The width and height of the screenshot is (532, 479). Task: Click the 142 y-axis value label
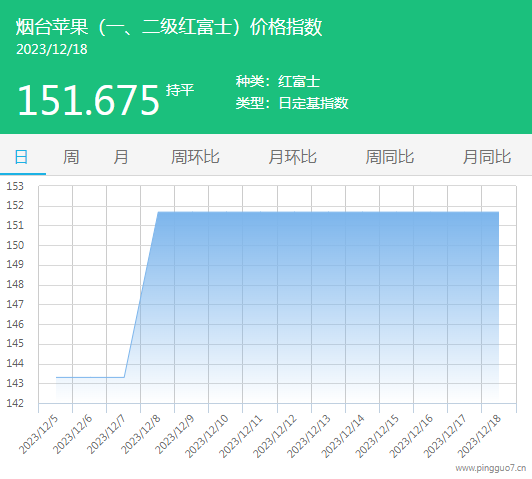coord(15,403)
